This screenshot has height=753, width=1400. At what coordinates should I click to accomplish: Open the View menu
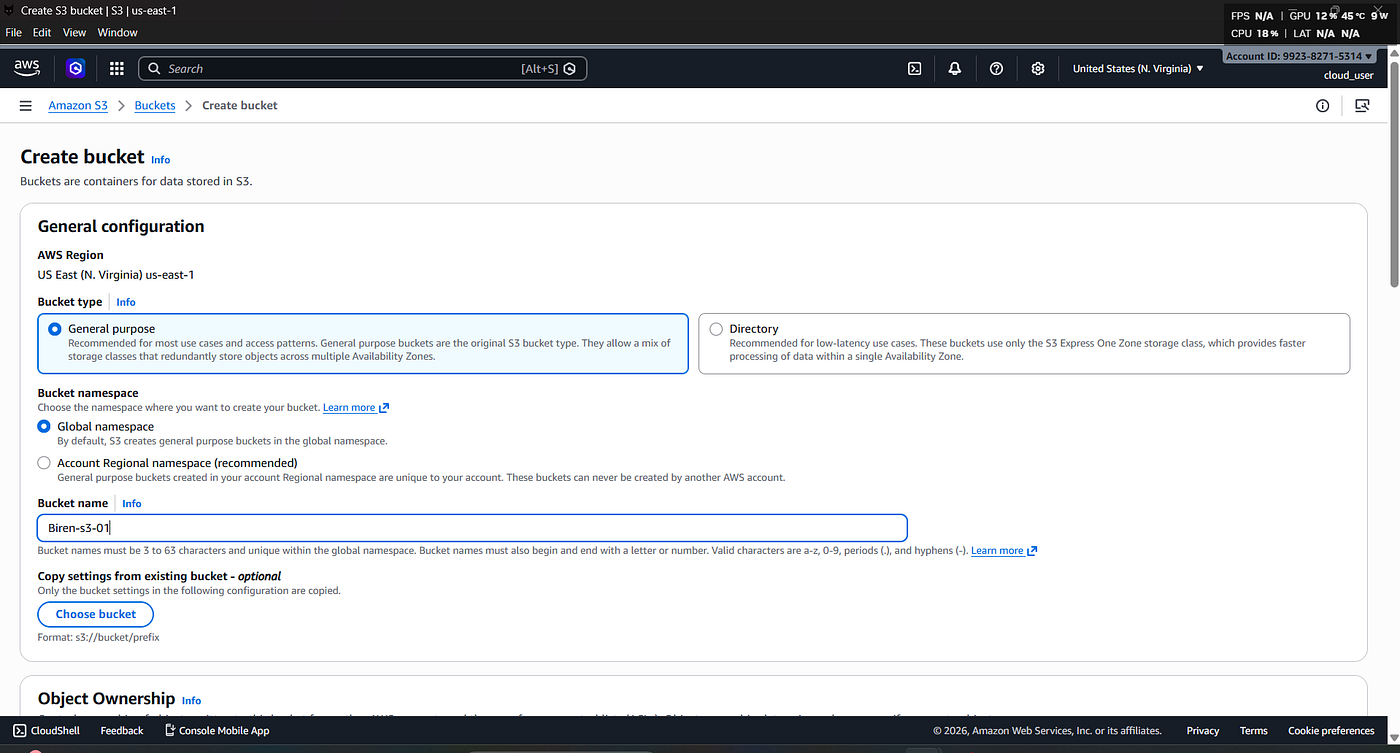point(75,32)
